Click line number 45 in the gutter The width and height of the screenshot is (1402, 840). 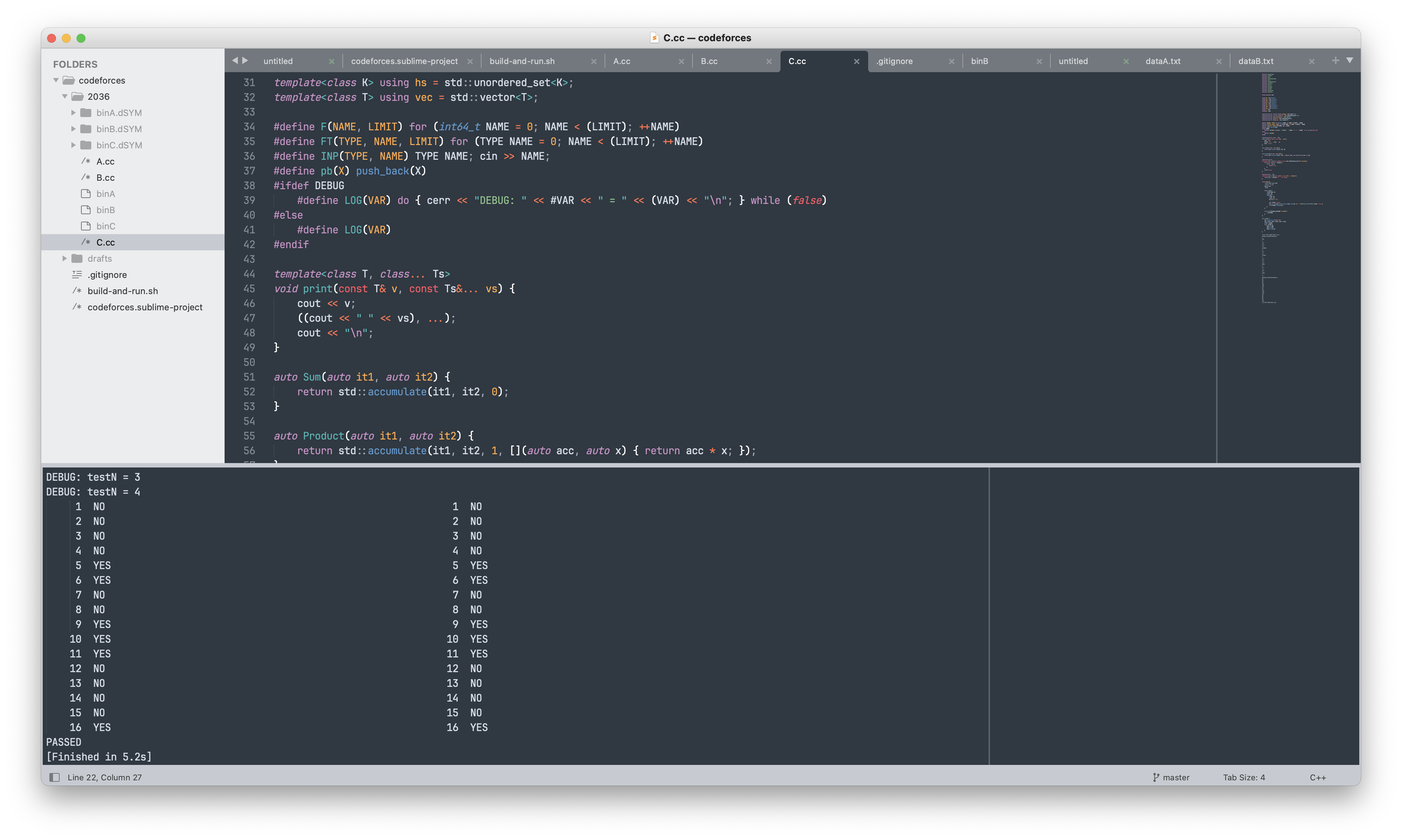tap(249, 289)
